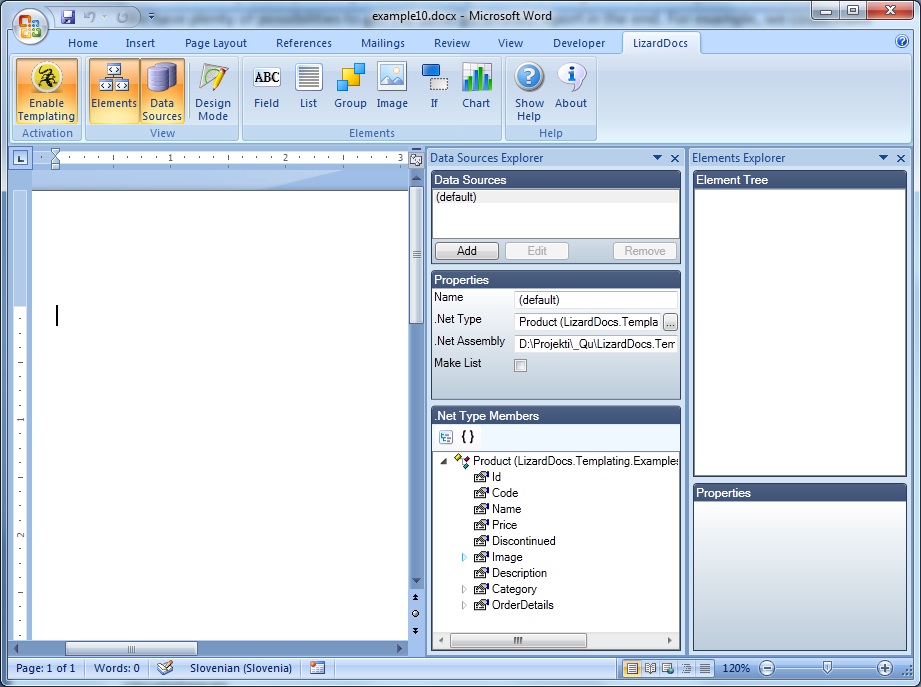The width and height of the screenshot is (921, 687).
Task: Click the spelling check status icon
Action: click(x=165, y=668)
